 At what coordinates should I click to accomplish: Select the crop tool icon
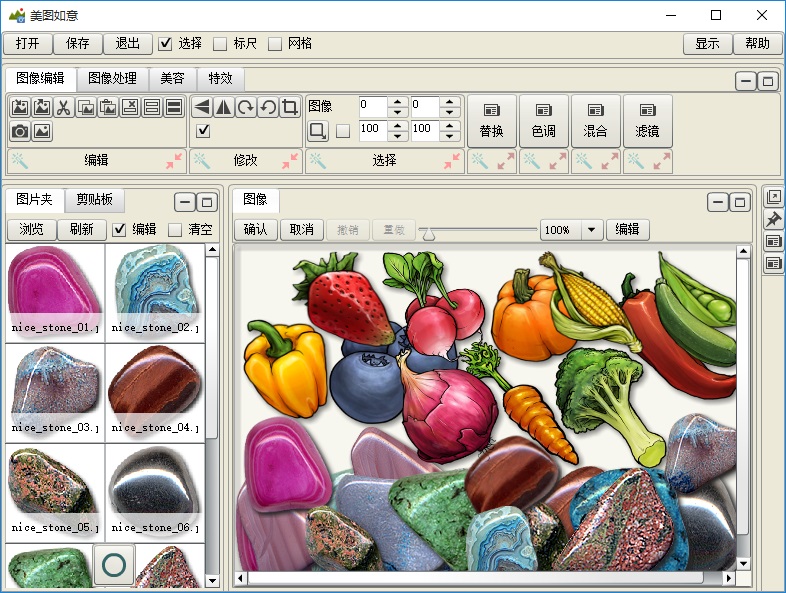[290, 107]
